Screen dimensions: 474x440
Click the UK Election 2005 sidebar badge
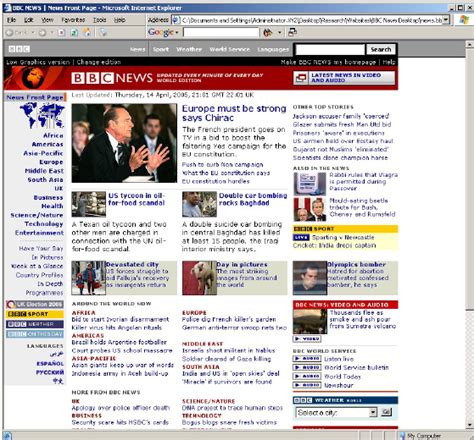click(35, 305)
